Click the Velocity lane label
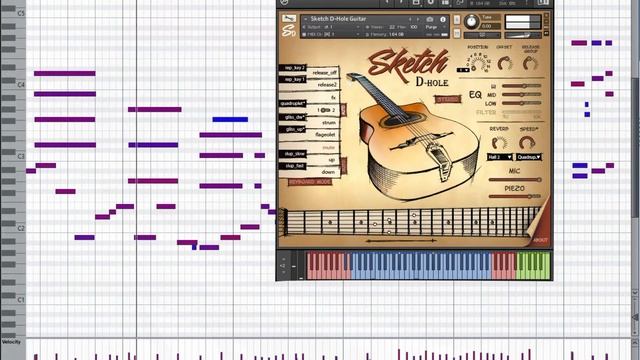The image size is (640, 360). (x=11, y=342)
